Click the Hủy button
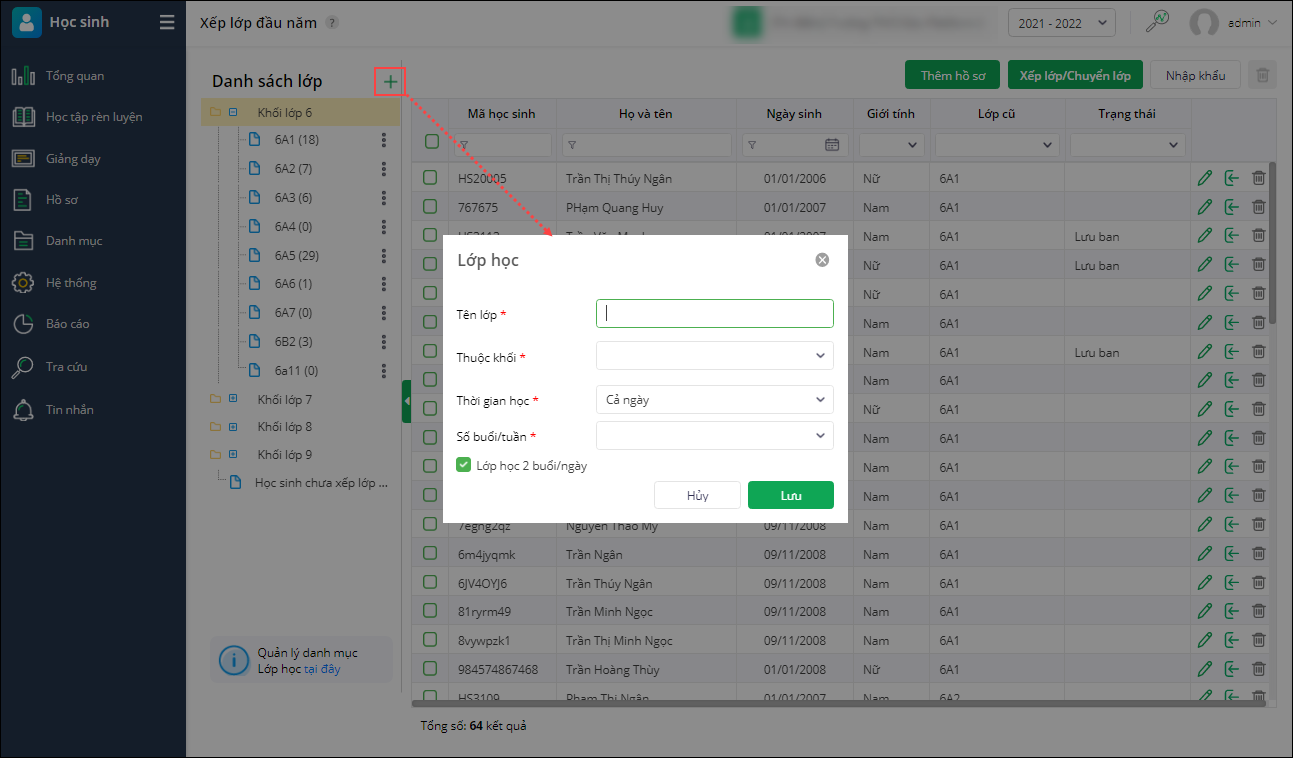The image size is (1293, 758). coord(698,495)
